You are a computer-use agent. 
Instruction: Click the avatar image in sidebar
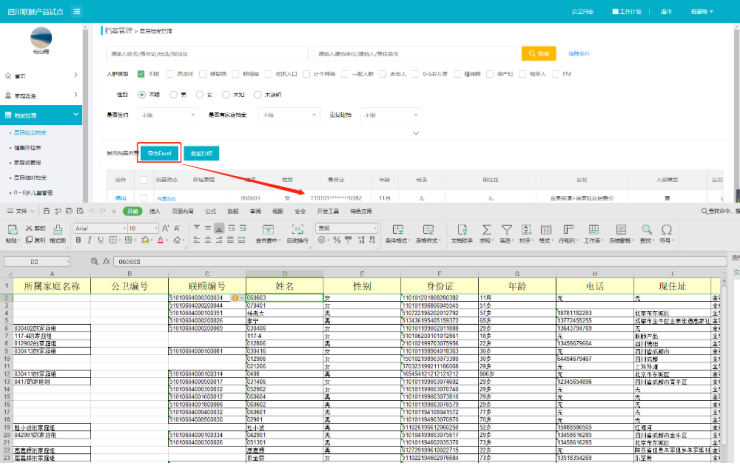point(40,37)
